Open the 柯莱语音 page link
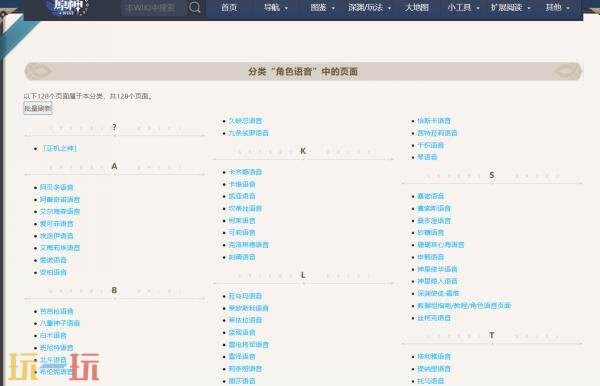600x386 pixels. coord(242,220)
